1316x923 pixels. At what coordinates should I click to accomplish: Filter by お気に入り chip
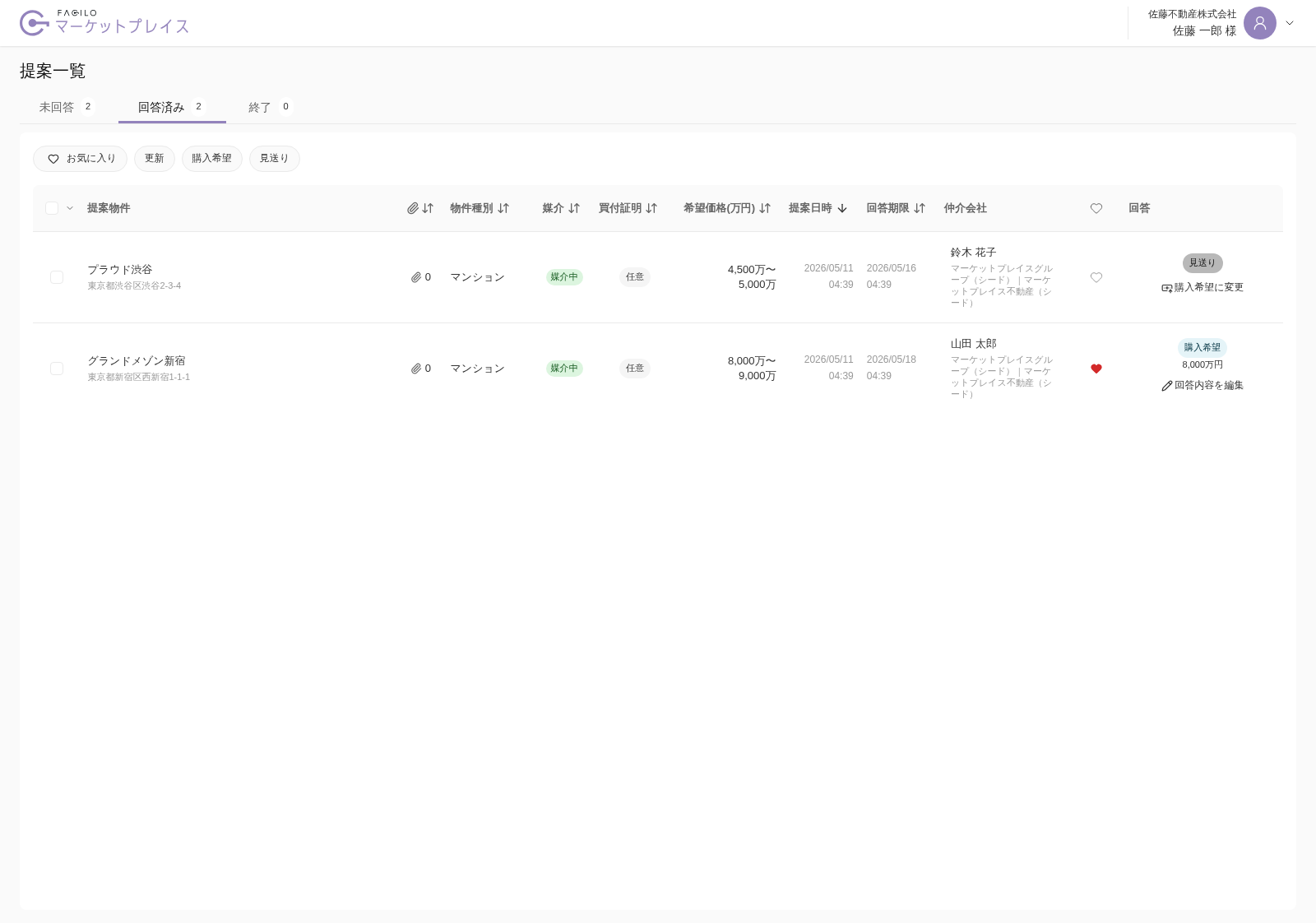(80, 159)
